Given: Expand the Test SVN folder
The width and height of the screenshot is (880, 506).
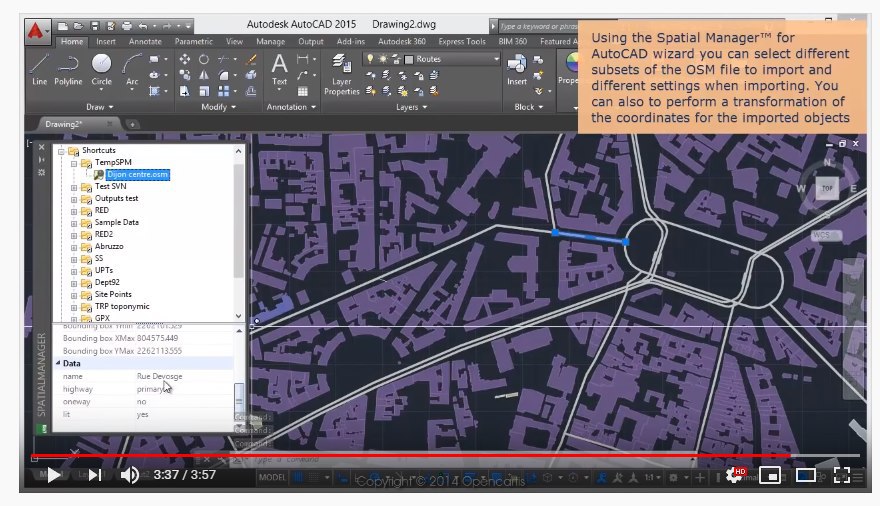Looking at the screenshot, I should pyautogui.click(x=74, y=187).
